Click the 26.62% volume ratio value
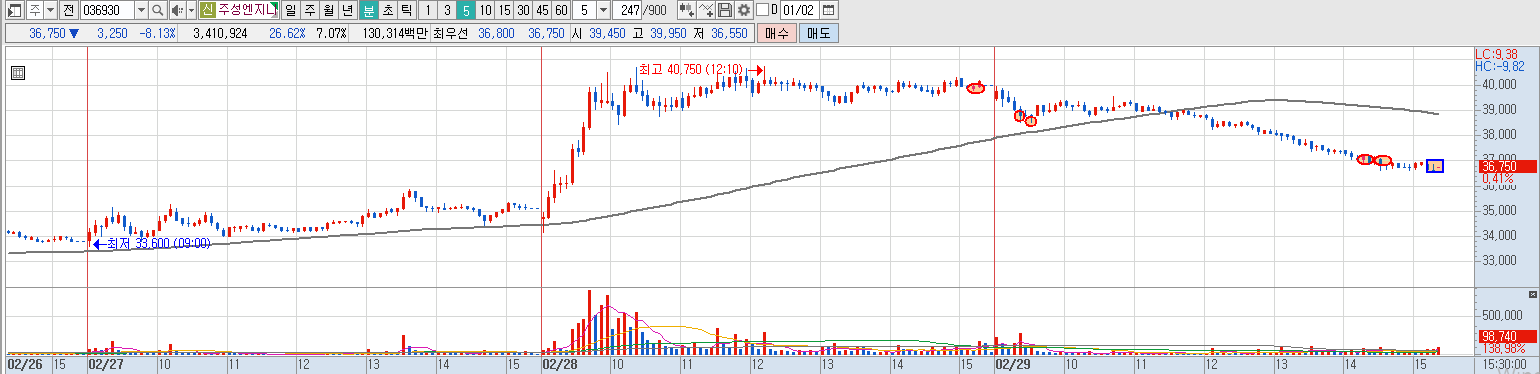The image size is (1540, 374). [x=287, y=33]
